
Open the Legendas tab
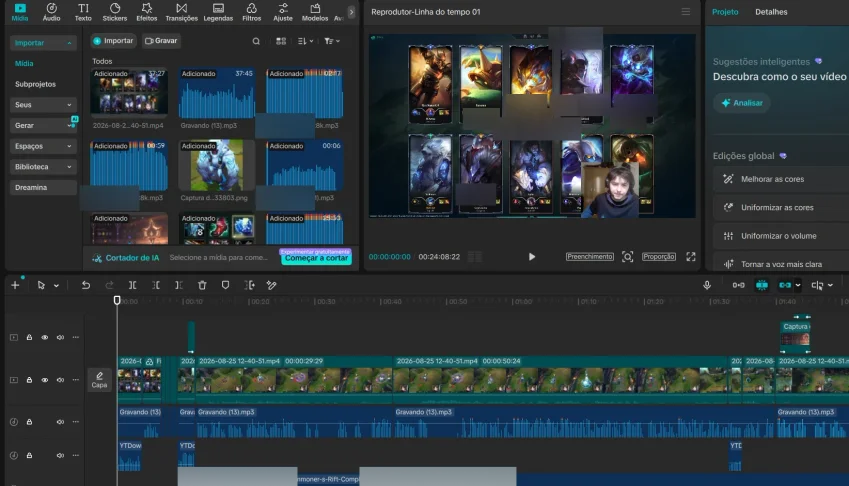coord(218,12)
